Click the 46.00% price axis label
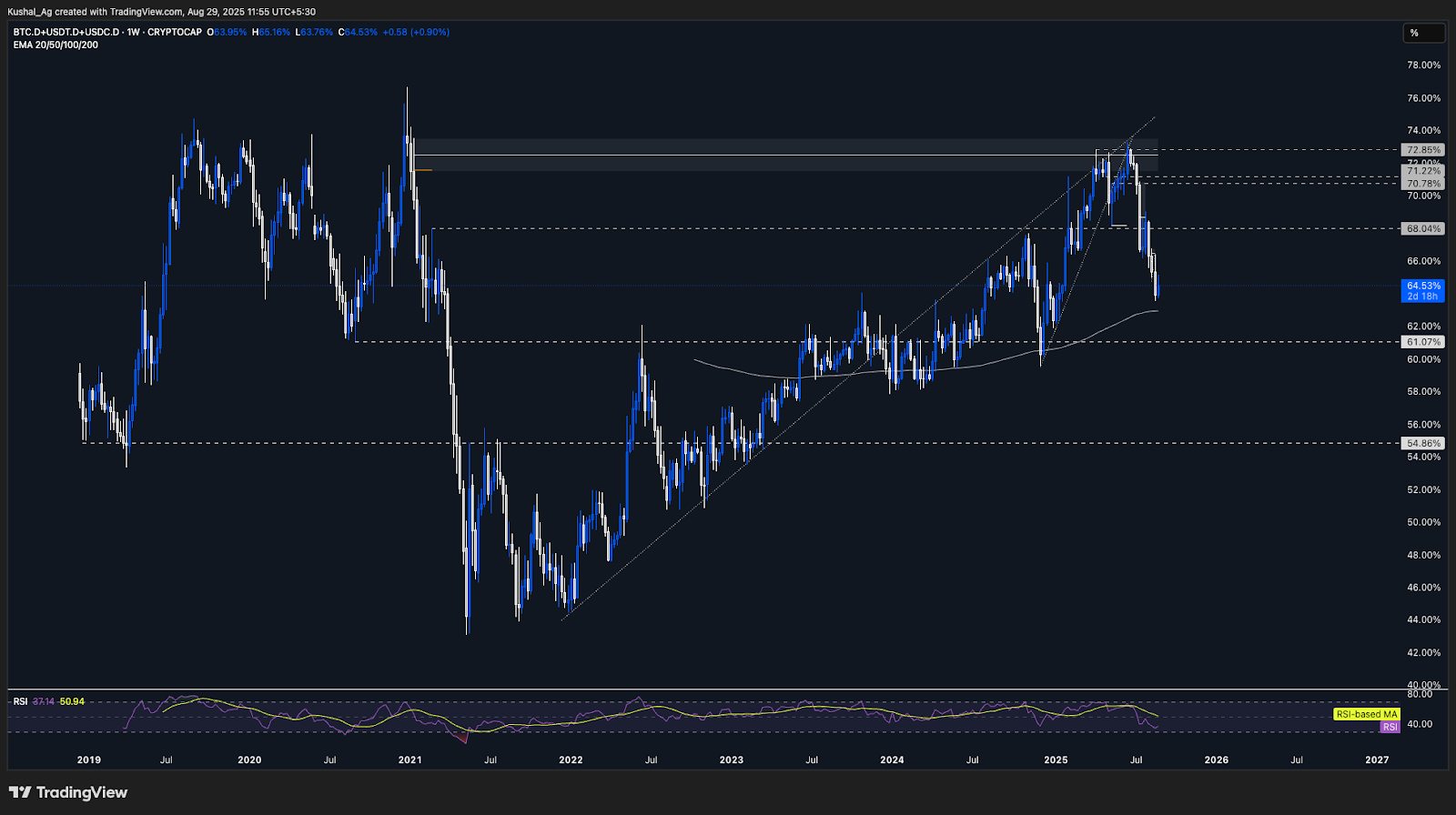This screenshot has width=1456, height=815. (1423, 588)
